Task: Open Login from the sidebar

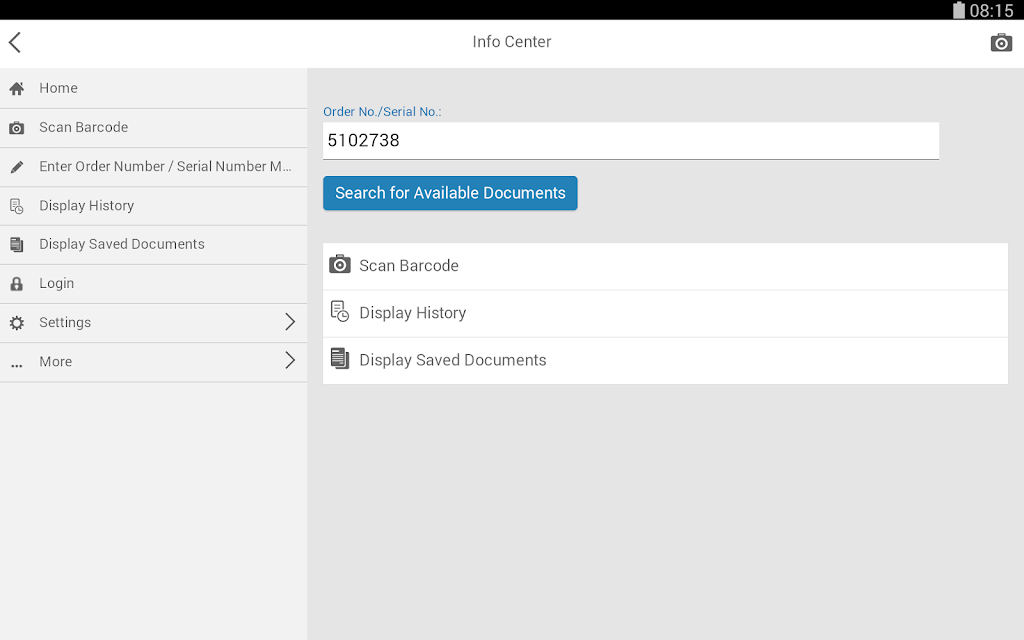Action: click(153, 283)
